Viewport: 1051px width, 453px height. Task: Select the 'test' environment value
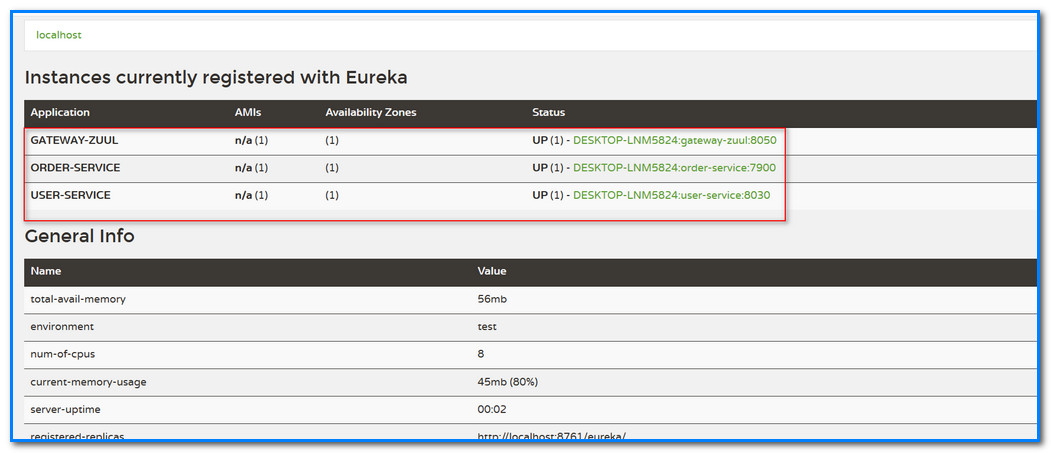[x=487, y=326]
